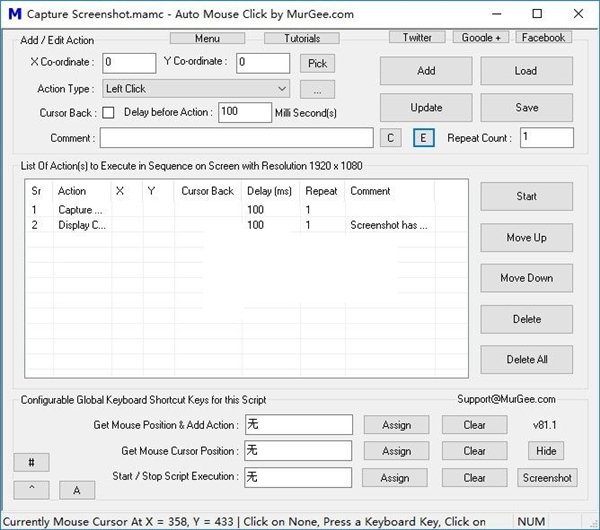Click the A button
The height and width of the screenshot is (530, 600).
(77, 490)
